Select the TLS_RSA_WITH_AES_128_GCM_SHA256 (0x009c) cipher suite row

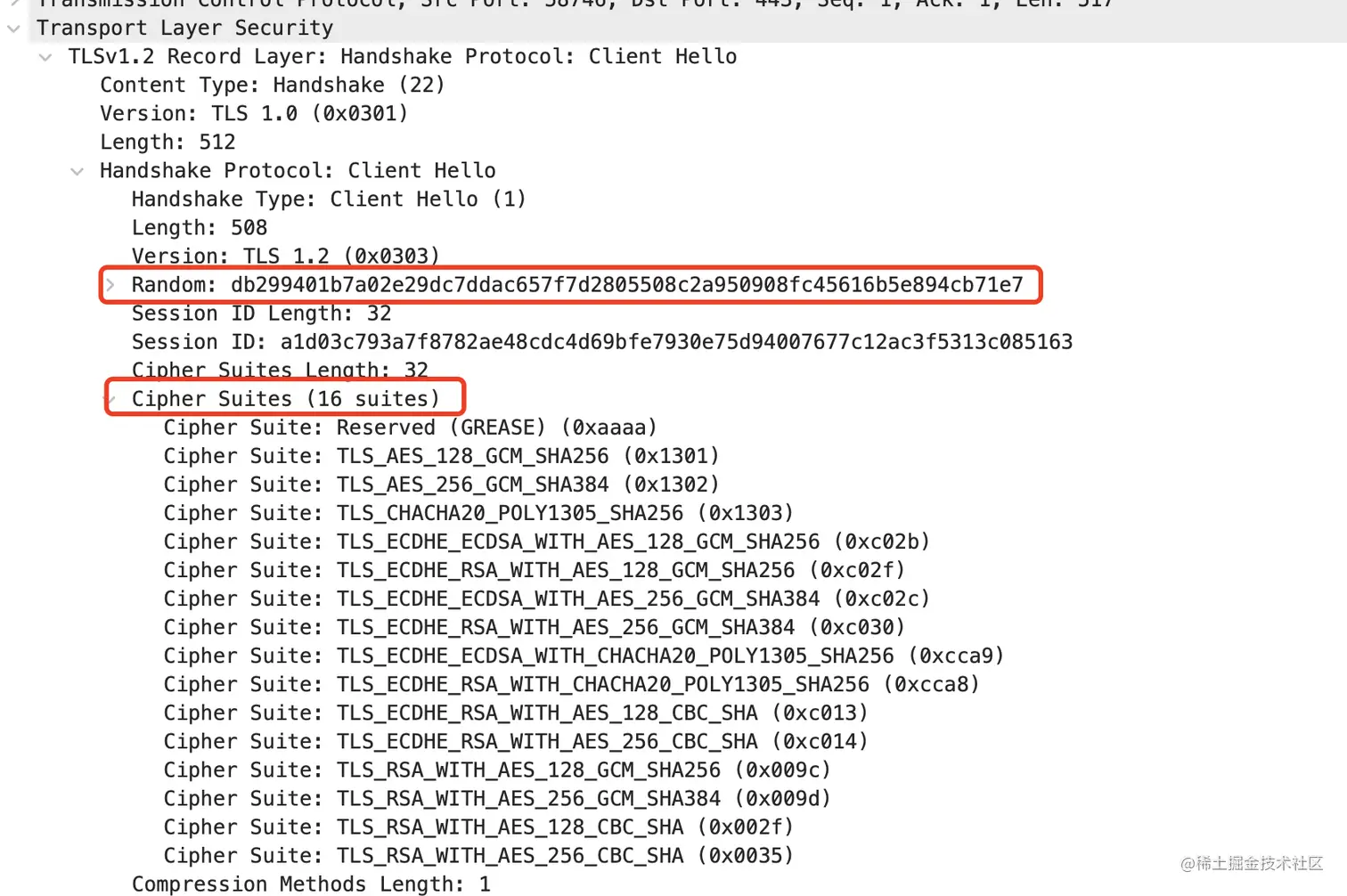(496, 770)
